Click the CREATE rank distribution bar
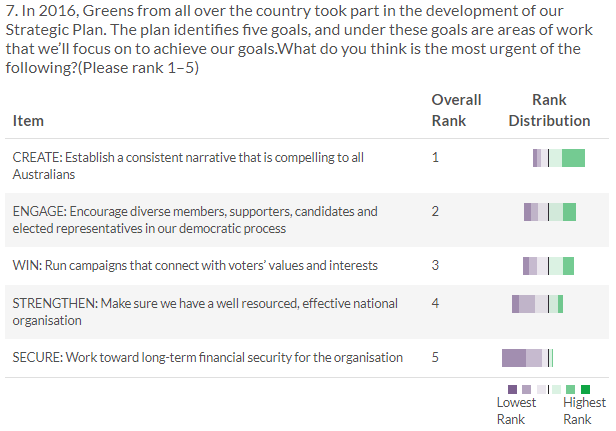The height and width of the screenshot is (431, 616). coord(559,158)
